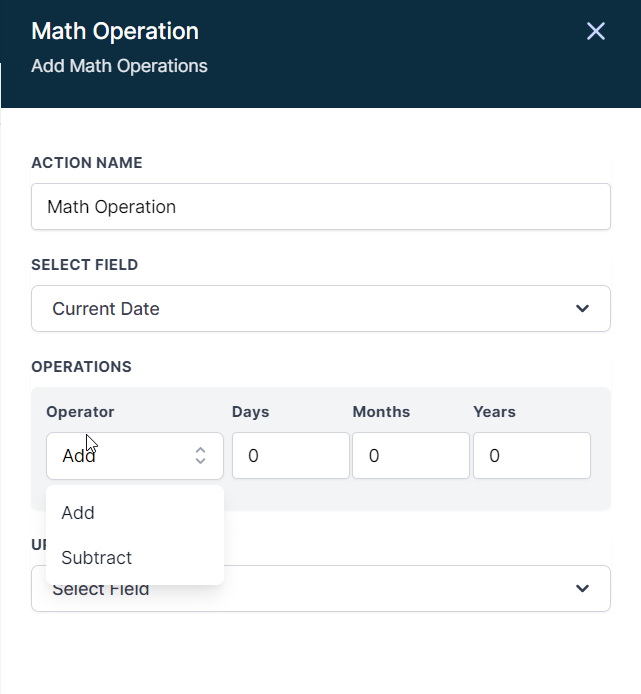The height and width of the screenshot is (694, 641).
Task: Click the Days column label
Action: (x=251, y=412)
